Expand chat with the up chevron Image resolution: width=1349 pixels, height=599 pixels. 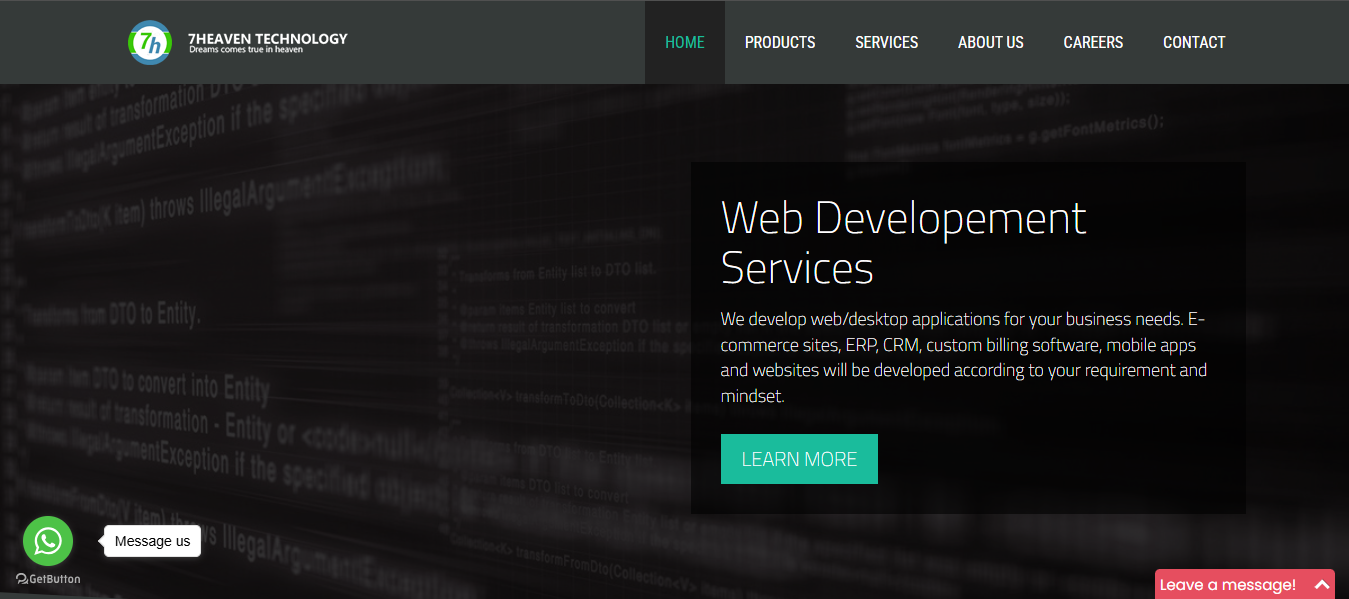[x=1321, y=585]
